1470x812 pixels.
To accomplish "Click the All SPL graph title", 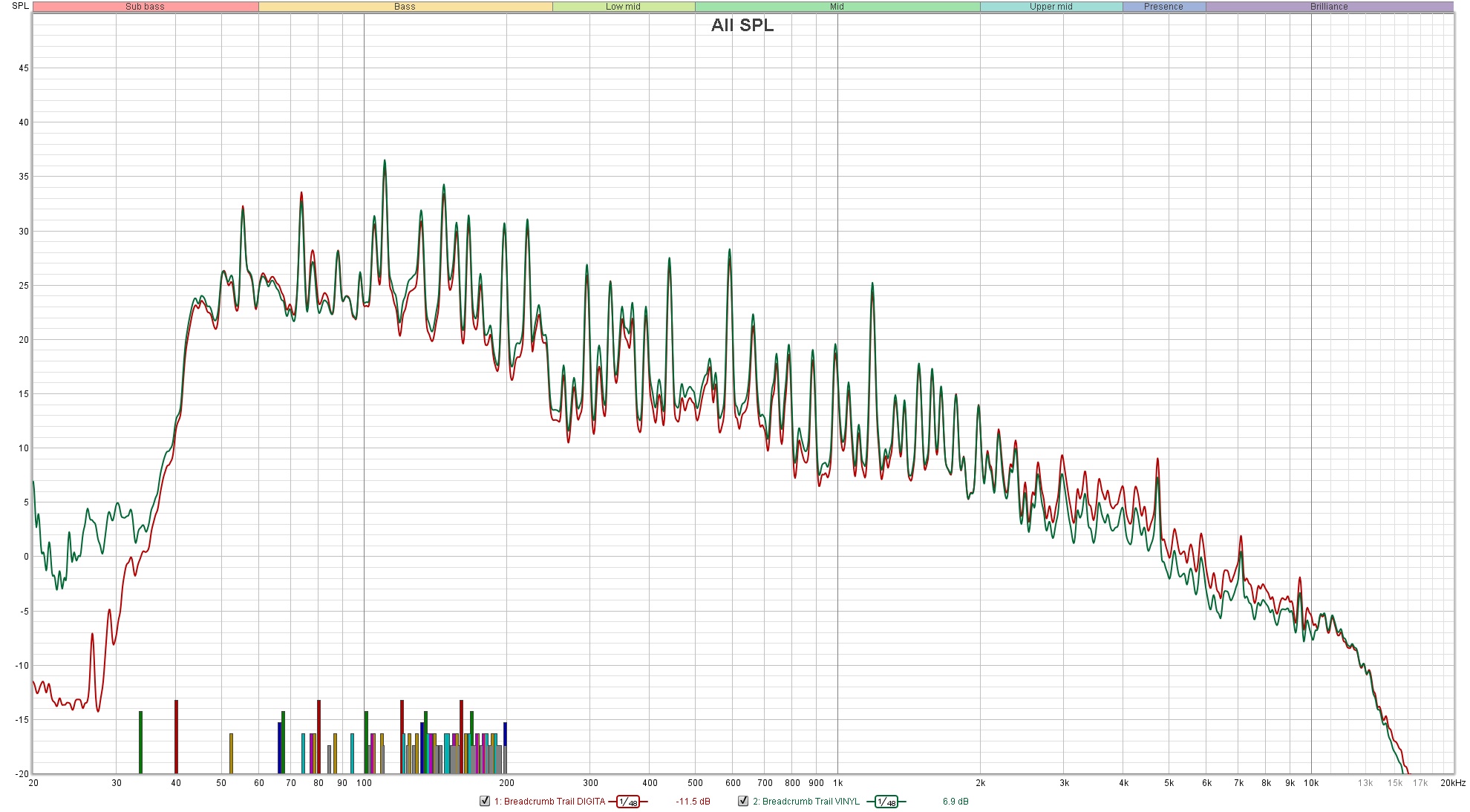I will coord(742,25).
